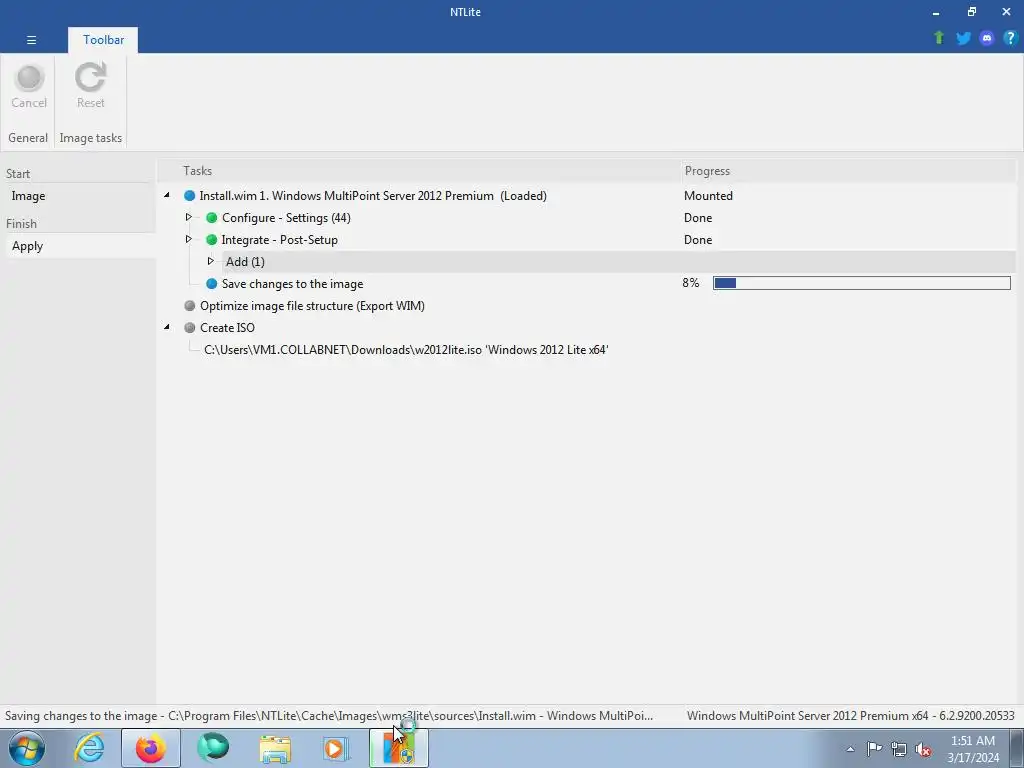Click the Reset icon in the toolbar
Image resolution: width=1024 pixels, height=768 pixels.
pos(90,78)
